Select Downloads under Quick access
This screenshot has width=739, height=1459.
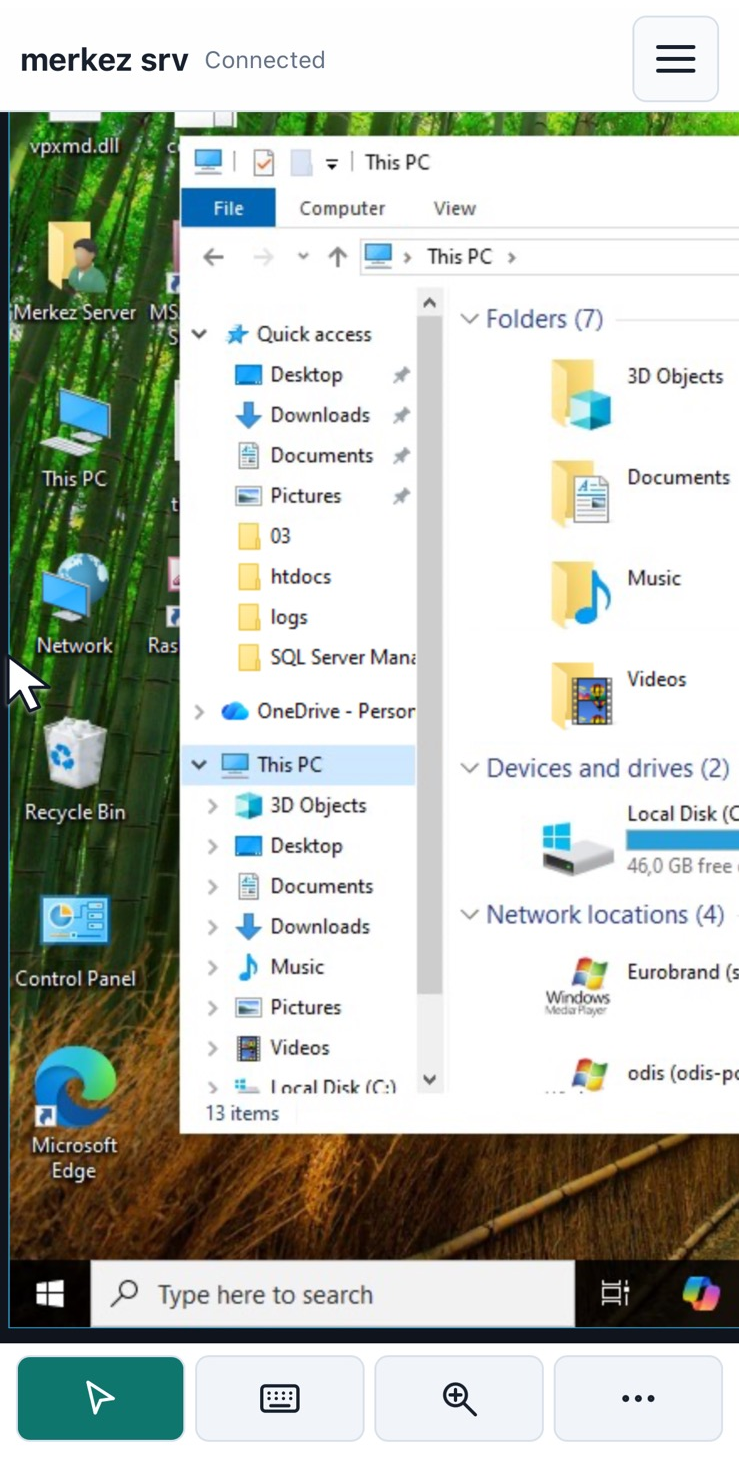point(319,415)
